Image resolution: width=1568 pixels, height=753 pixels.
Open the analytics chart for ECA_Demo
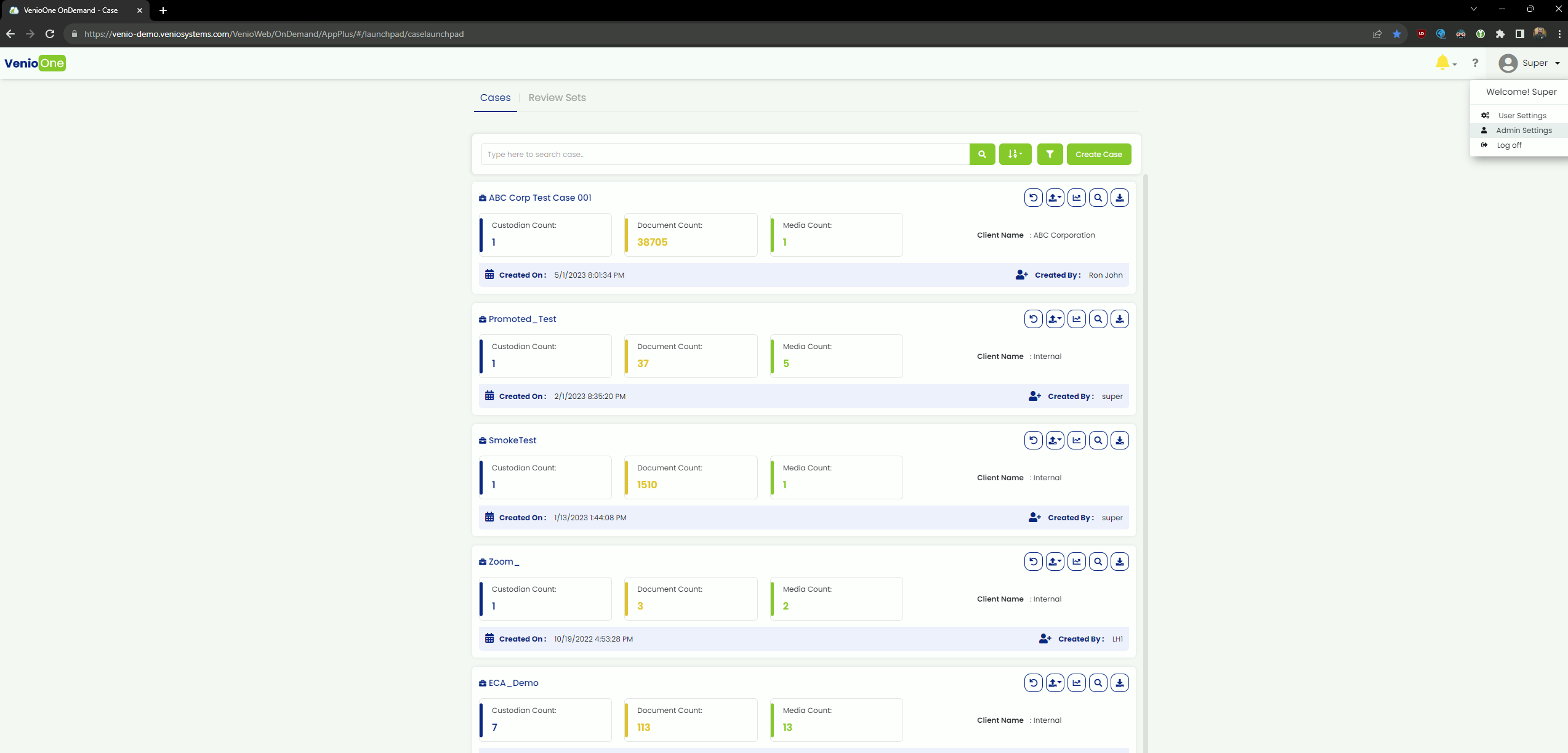(x=1076, y=683)
